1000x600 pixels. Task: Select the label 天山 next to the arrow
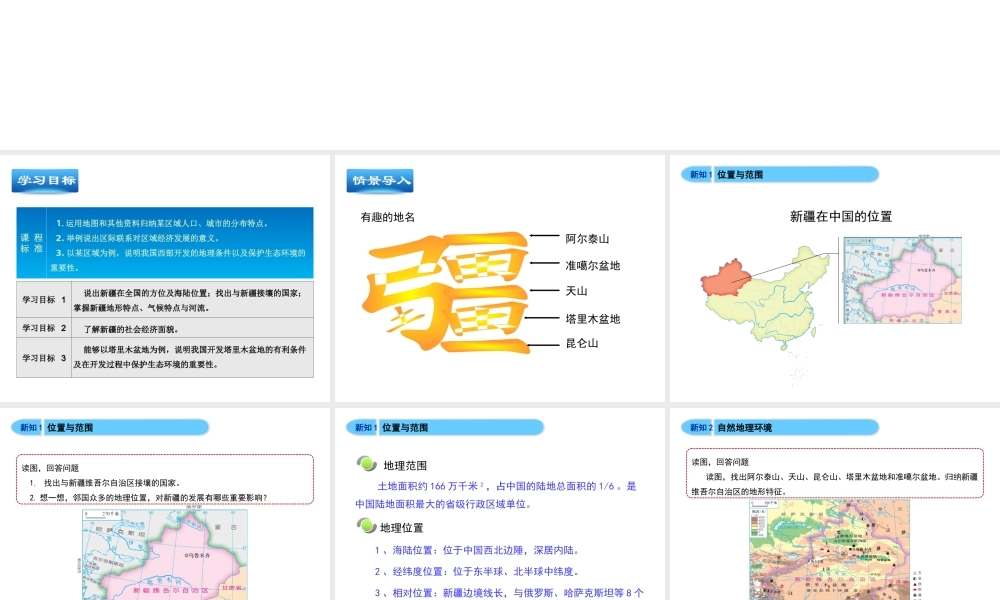577,291
